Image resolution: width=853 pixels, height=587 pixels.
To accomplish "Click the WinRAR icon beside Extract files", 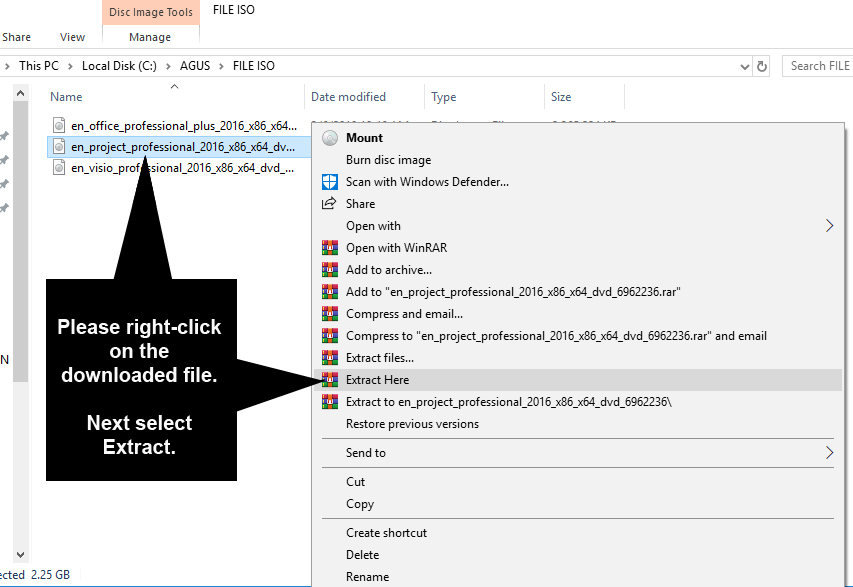I will 330,358.
